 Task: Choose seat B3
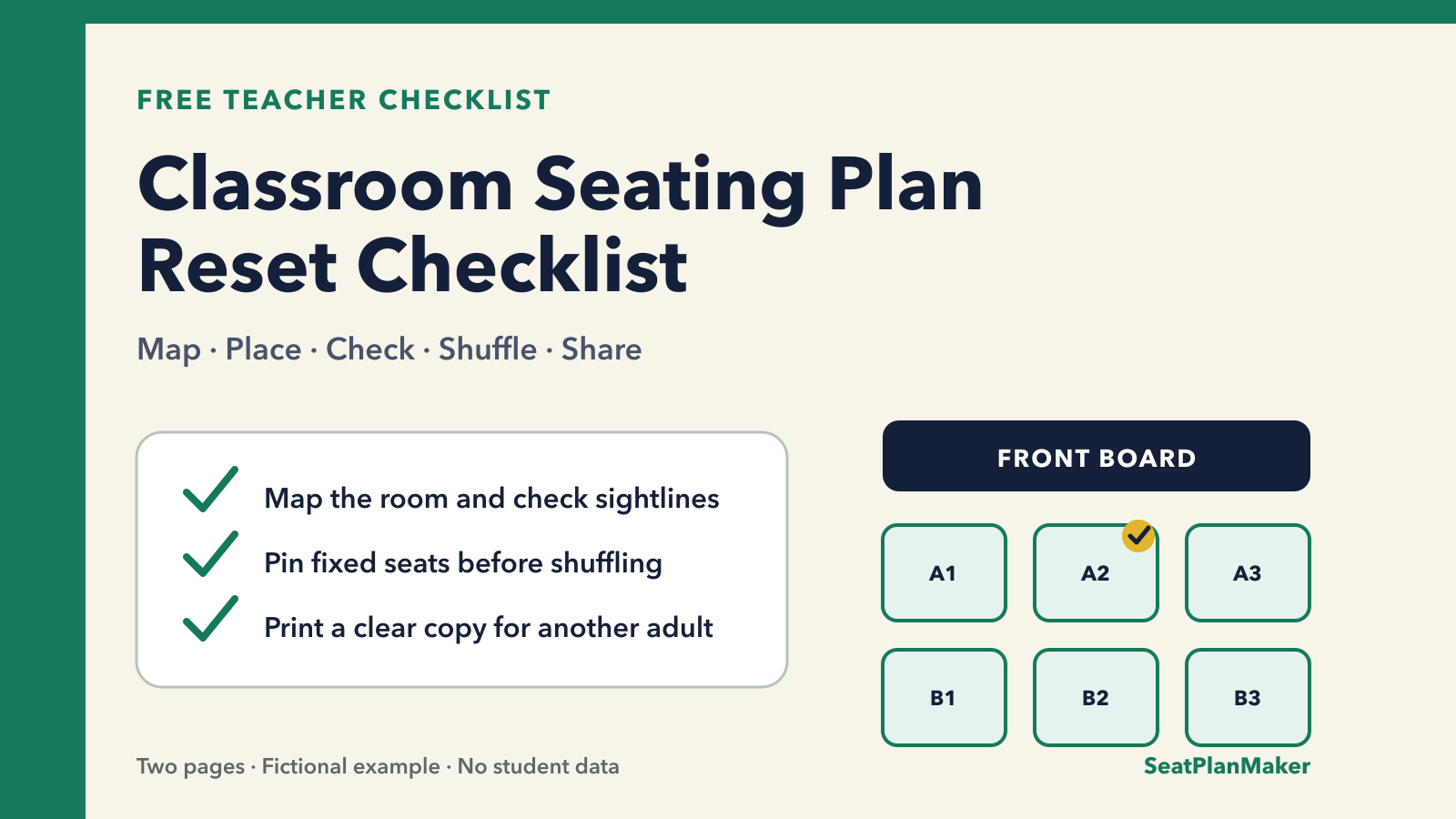pyautogui.click(x=1248, y=697)
